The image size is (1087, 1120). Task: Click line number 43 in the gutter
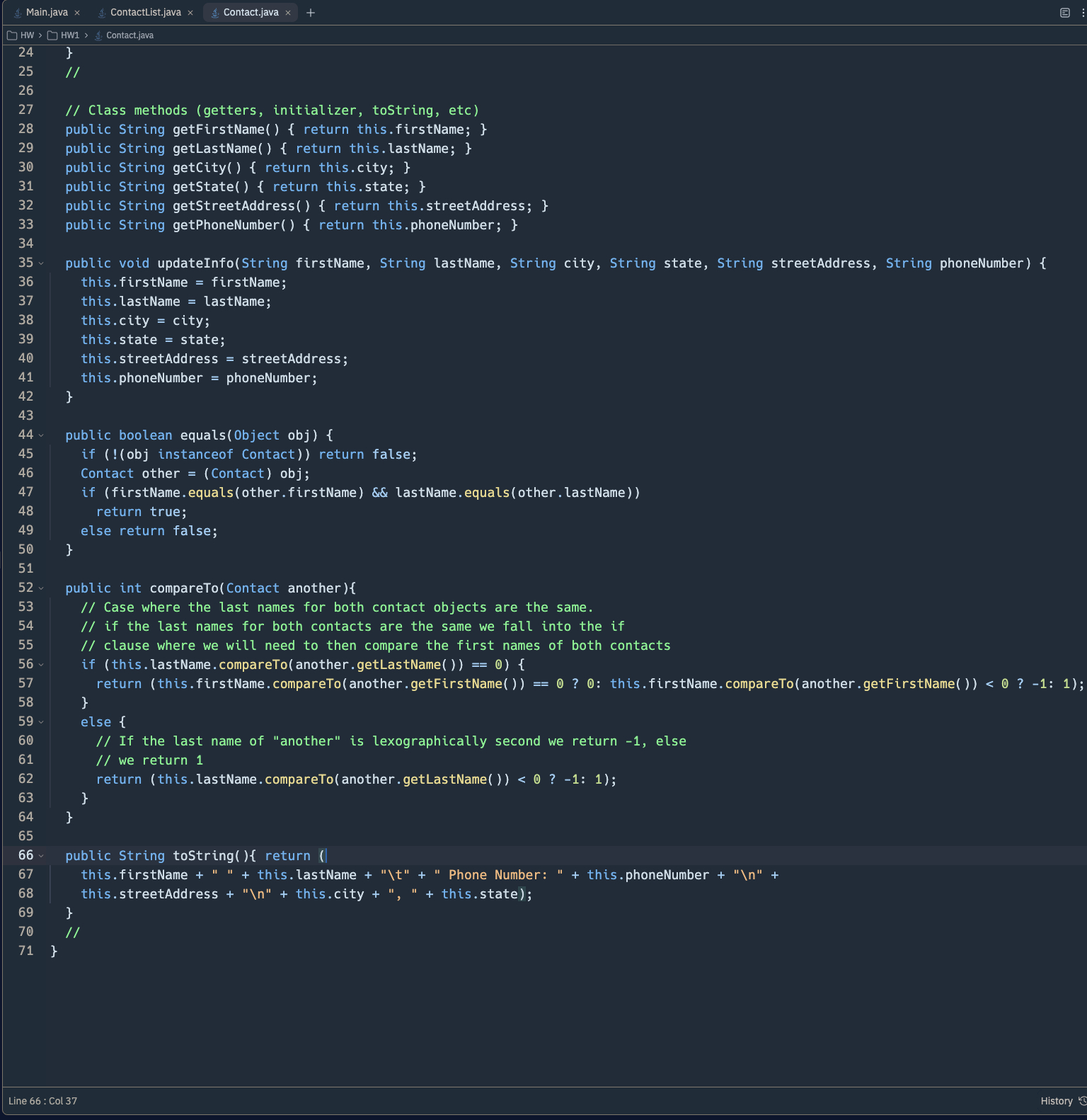coord(25,416)
